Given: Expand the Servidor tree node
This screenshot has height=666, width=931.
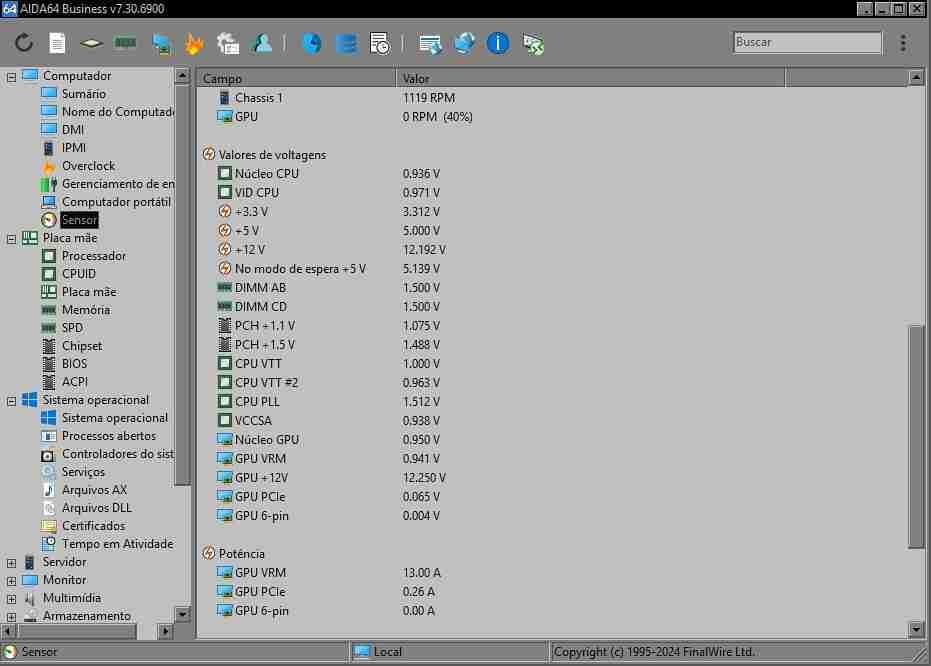Looking at the screenshot, I should (x=11, y=563).
